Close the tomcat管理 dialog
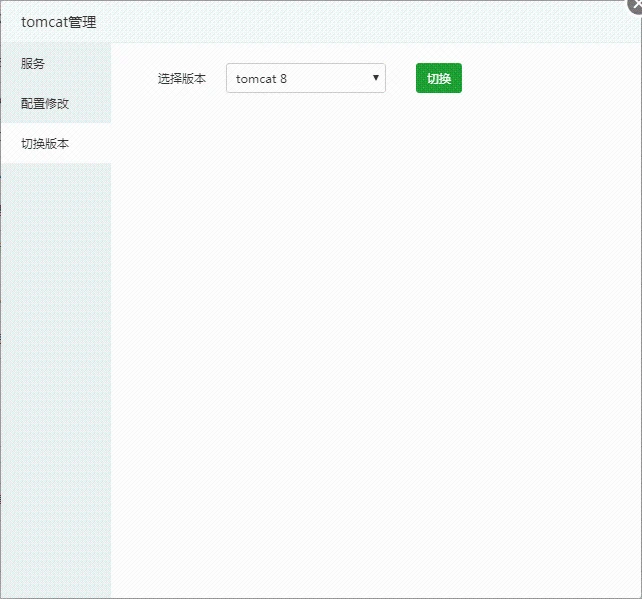This screenshot has height=599, width=642. coord(634,6)
